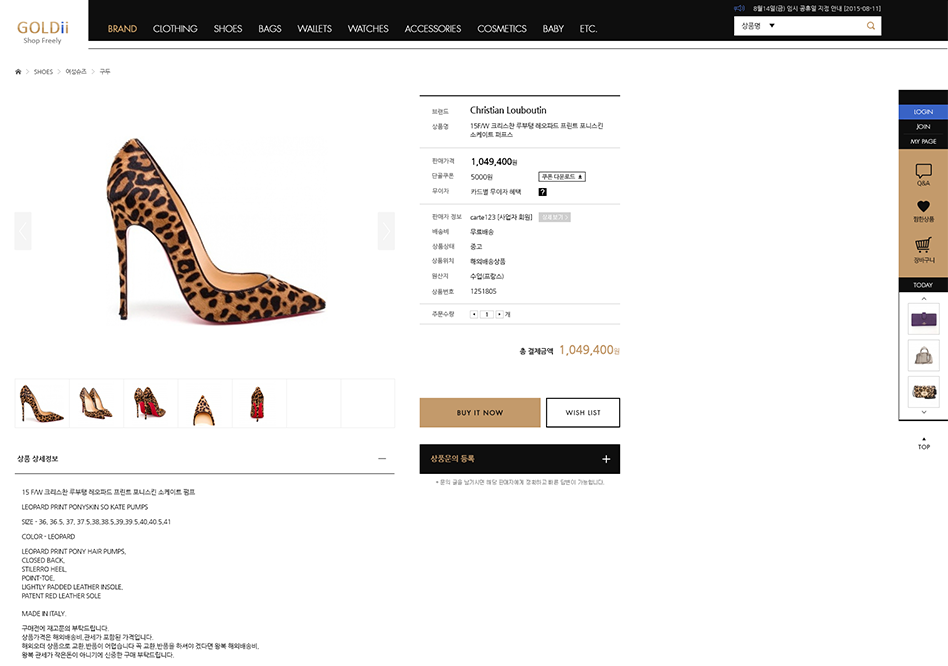Click the BUY IT NOW button
The image size is (948, 666).
(480, 413)
